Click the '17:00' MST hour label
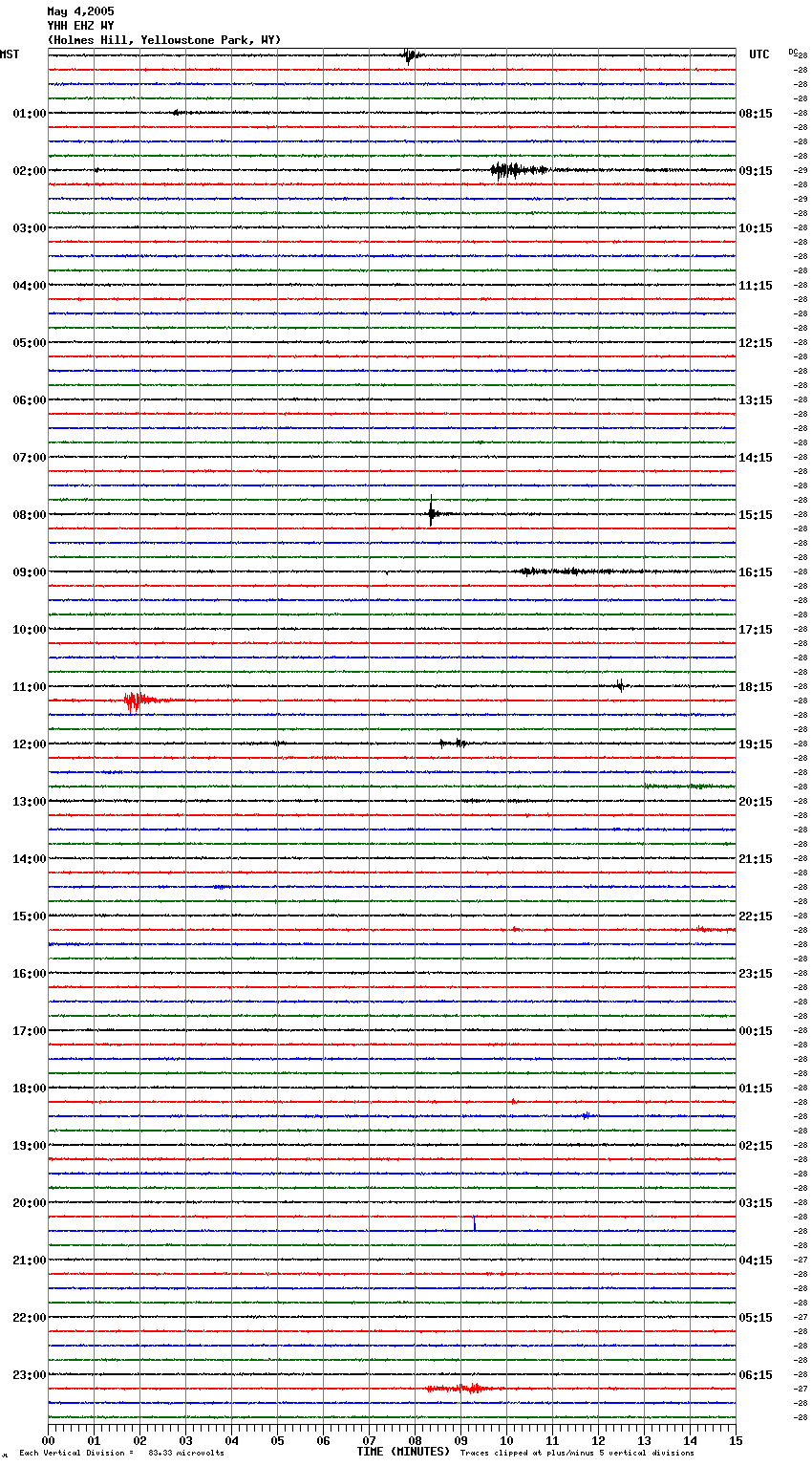The image size is (812, 1466). click(29, 1031)
